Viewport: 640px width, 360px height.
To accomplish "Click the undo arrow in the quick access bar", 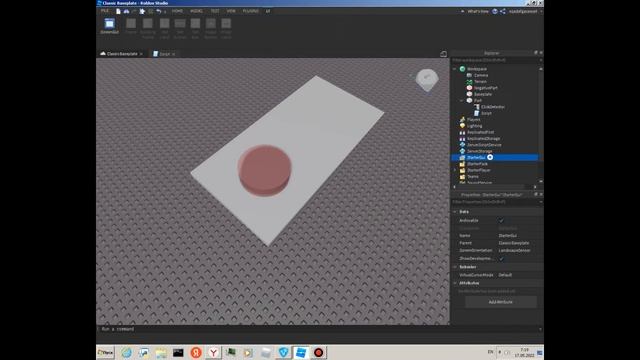I will coord(158,11).
